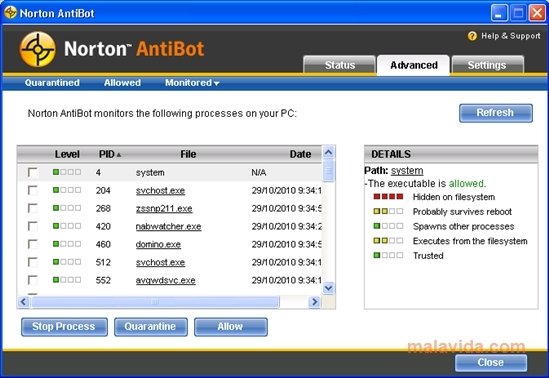Click the Spawns other processes level icon
Screen dimensions: 549x378
[388, 226]
